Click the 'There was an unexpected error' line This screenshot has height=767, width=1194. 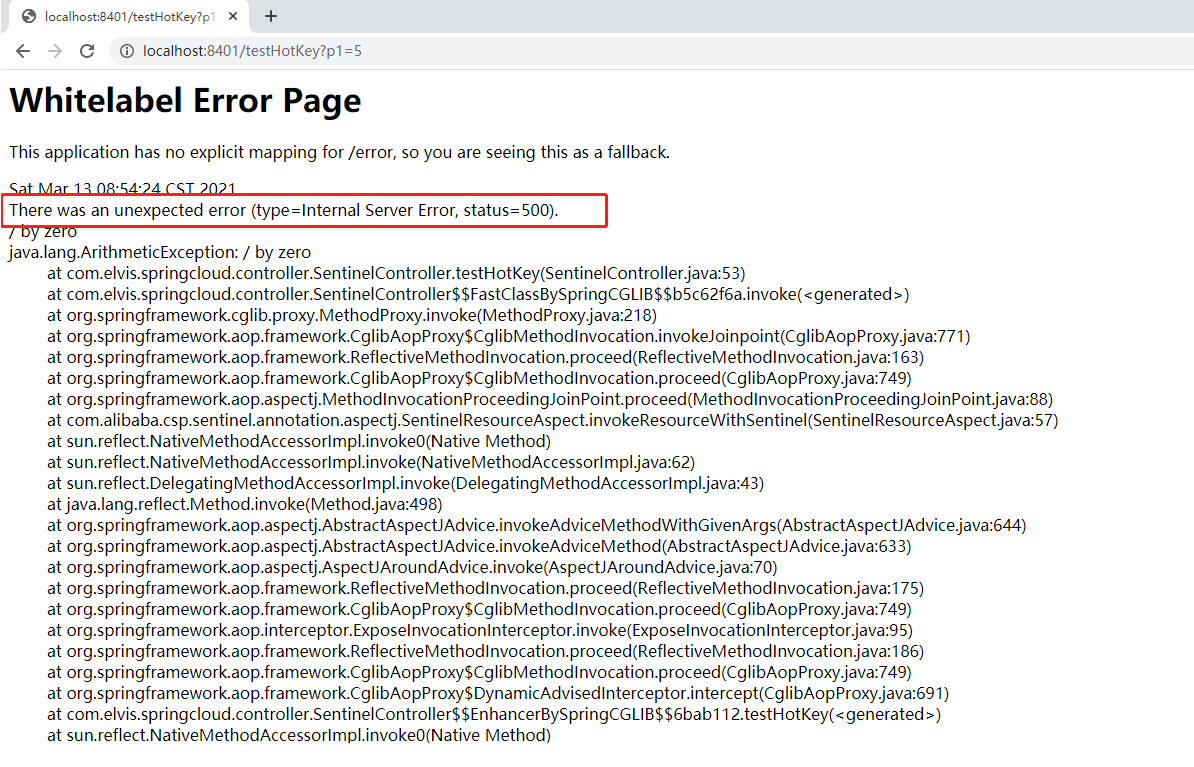pyautogui.click(x=284, y=210)
